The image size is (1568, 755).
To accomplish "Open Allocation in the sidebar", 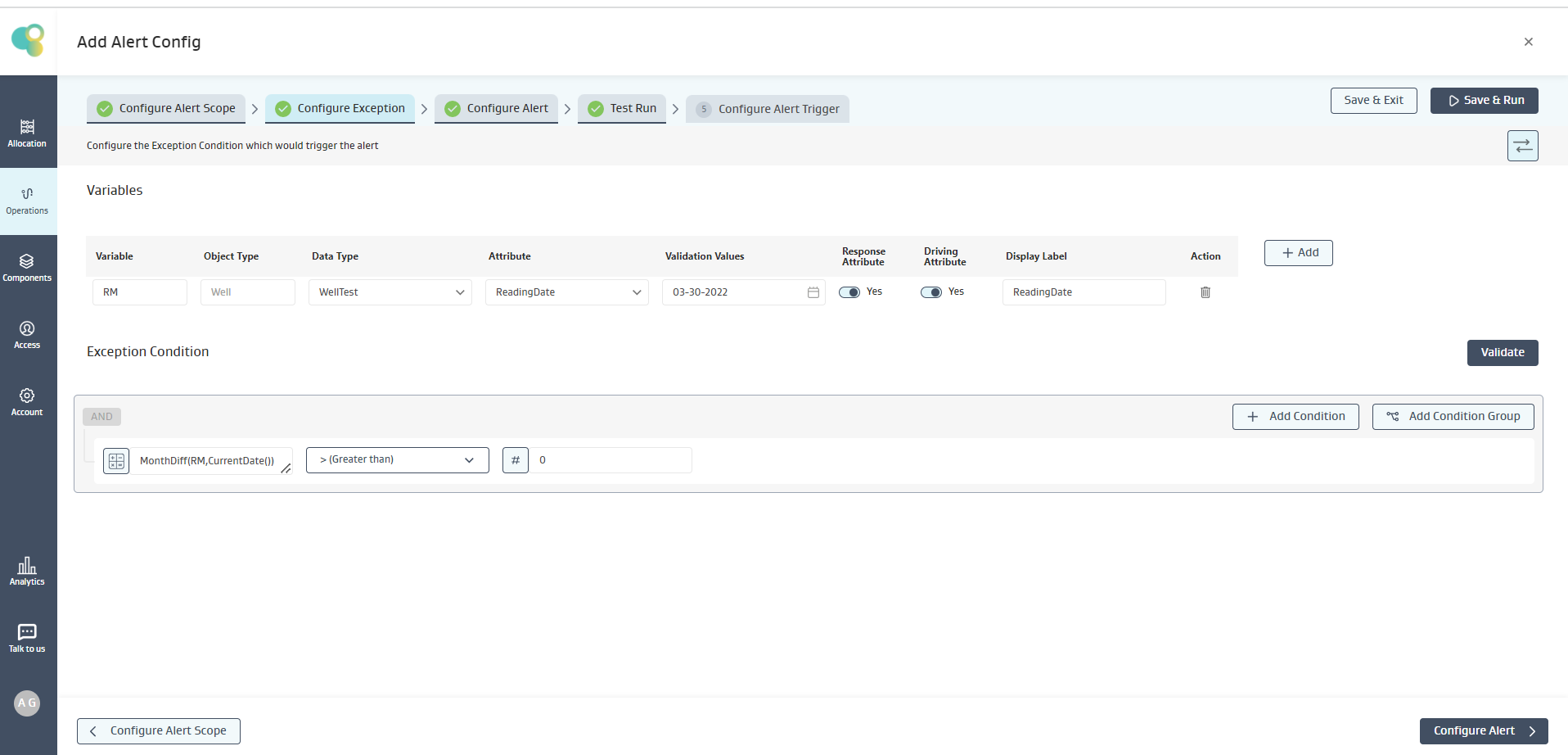I will (27, 133).
